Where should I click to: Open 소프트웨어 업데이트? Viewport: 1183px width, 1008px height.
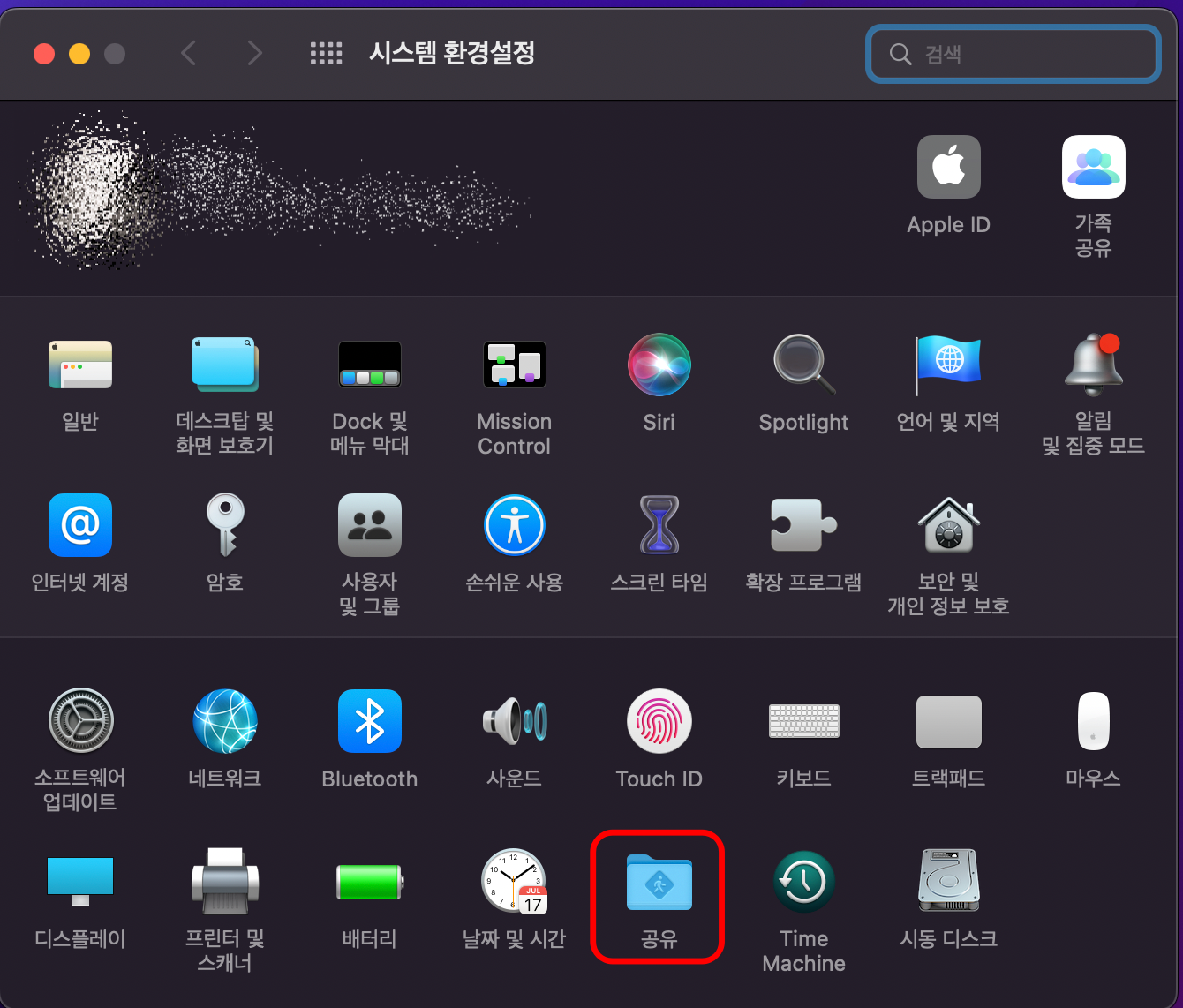[80, 721]
